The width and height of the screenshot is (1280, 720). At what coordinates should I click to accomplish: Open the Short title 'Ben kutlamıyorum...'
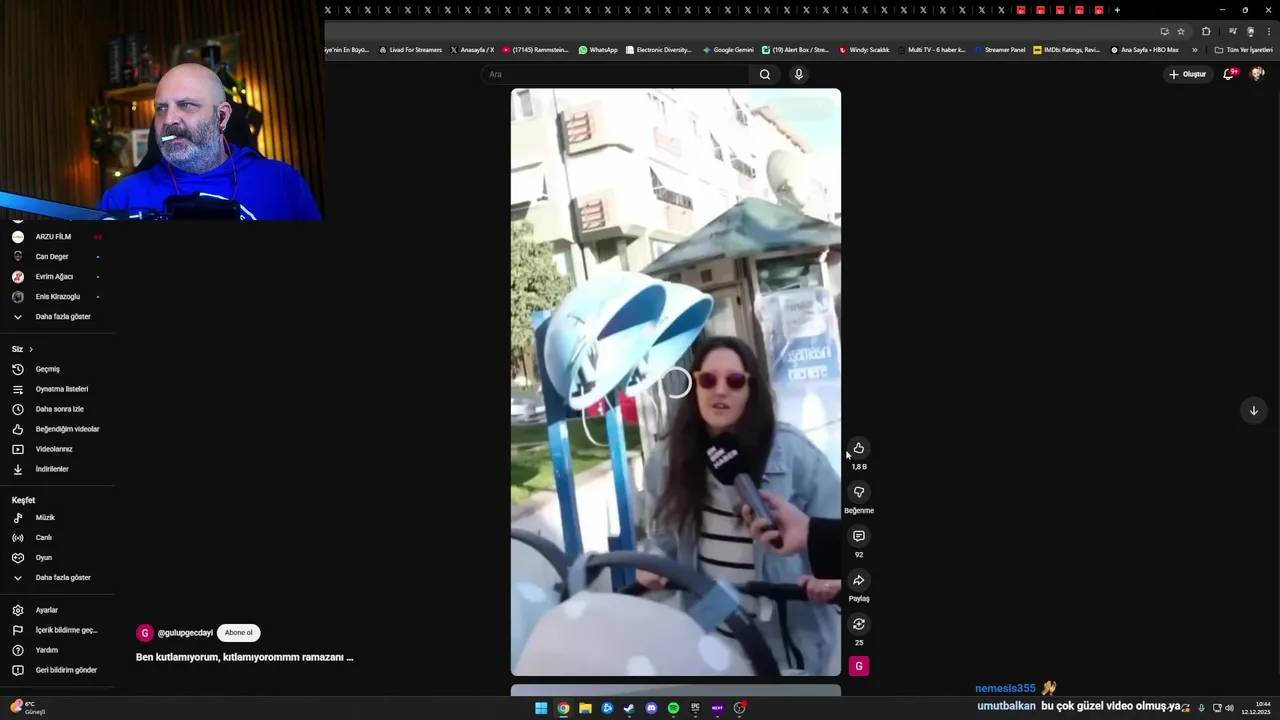244,657
